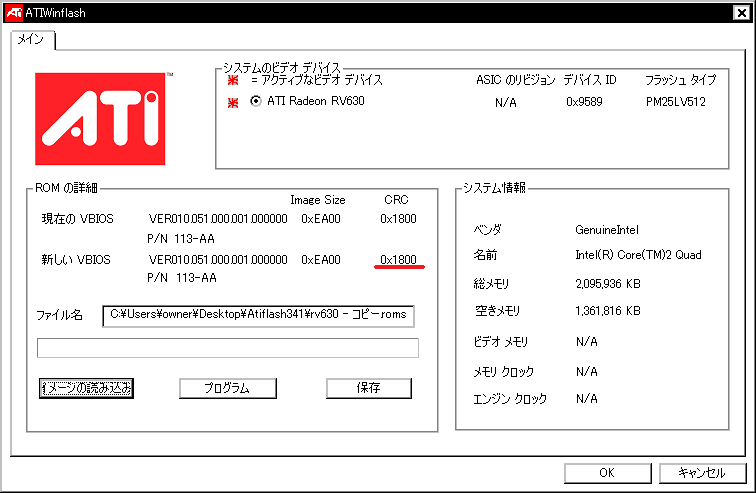Viewport: 756px width, 493px height.
Task: Select the ATI Radeon RV630 radio button
Action: 256,101
